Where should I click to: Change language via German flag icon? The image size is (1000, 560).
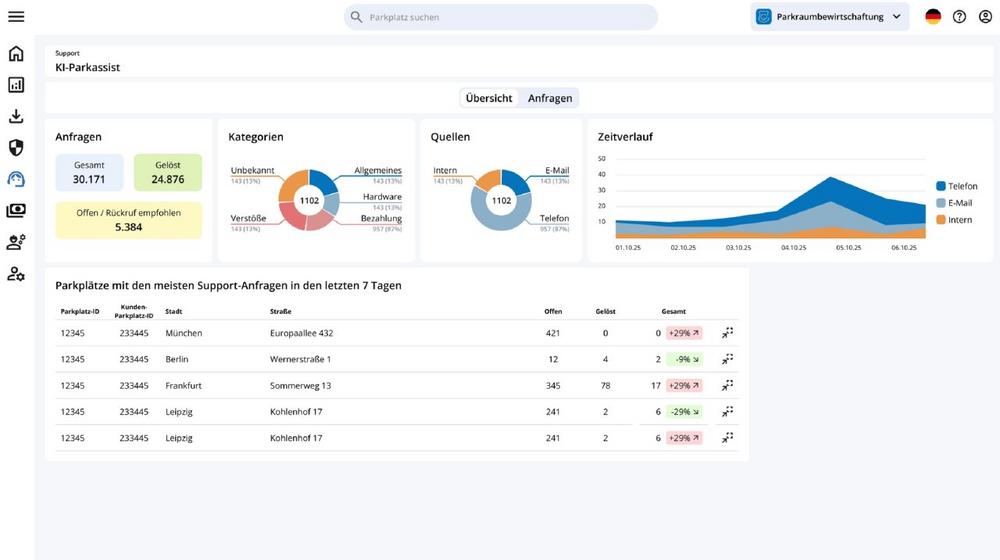(x=933, y=17)
